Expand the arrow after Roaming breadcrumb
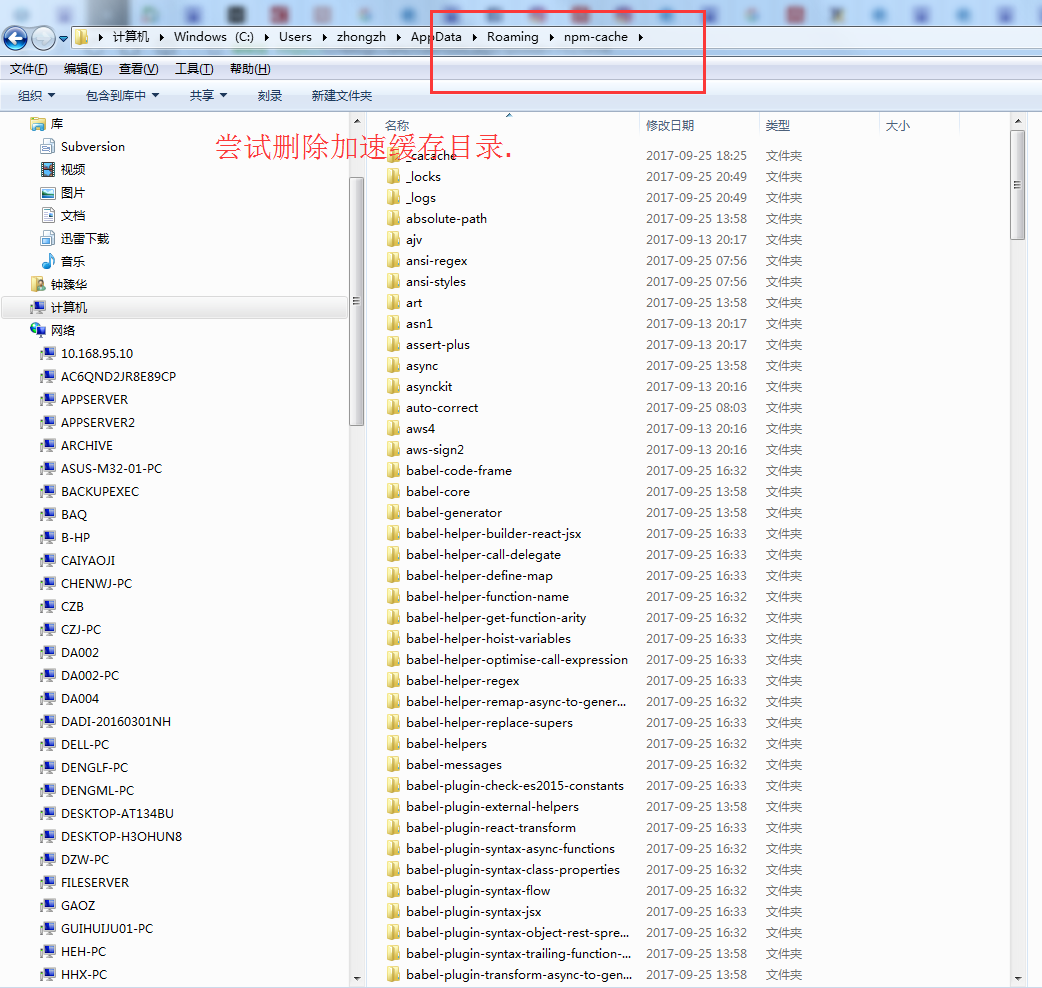Screen dimensions: 1042x988 pyautogui.click(x=552, y=37)
